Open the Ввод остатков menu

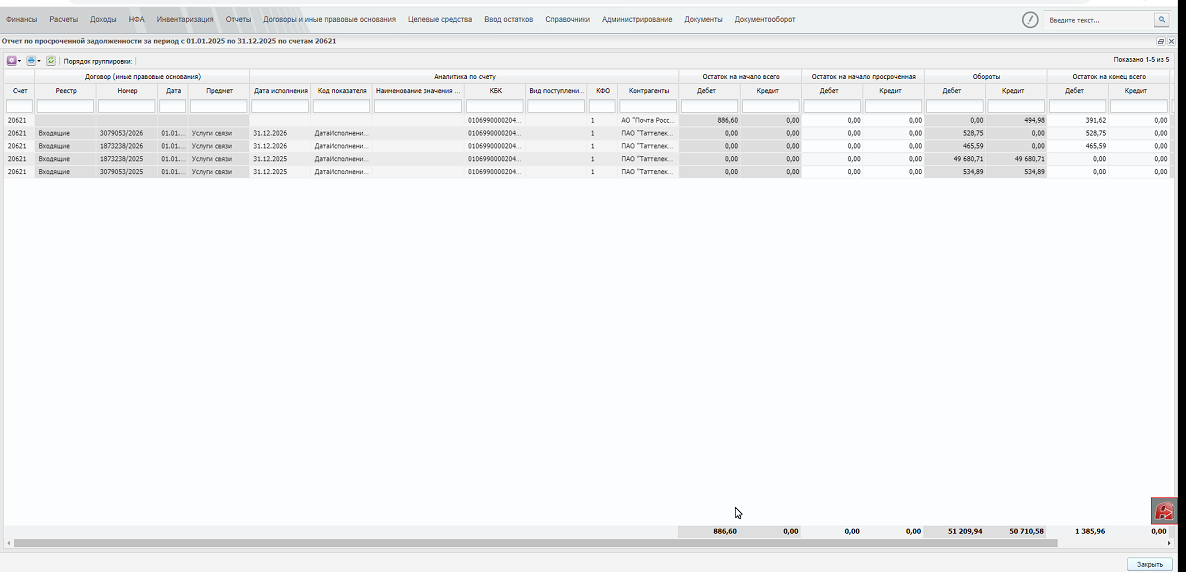508,20
